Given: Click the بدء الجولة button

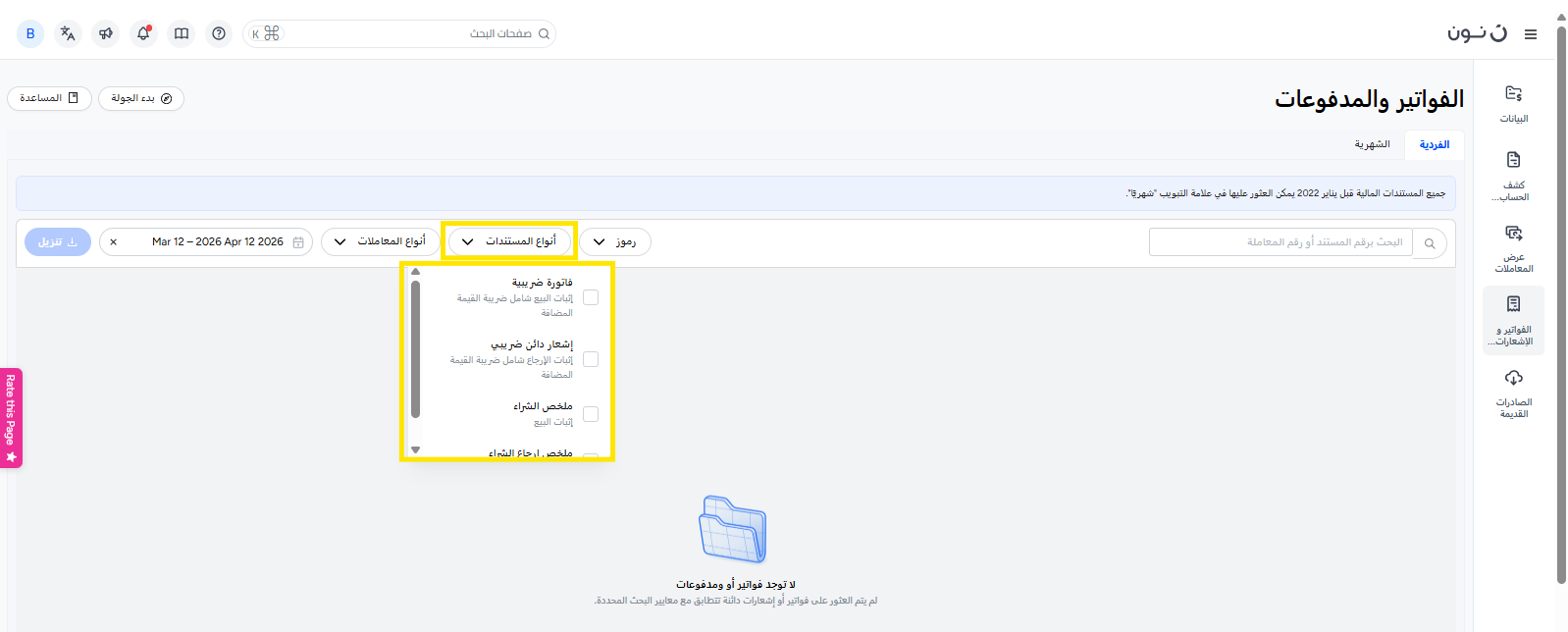Looking at the screenshot, I should 141,98.
